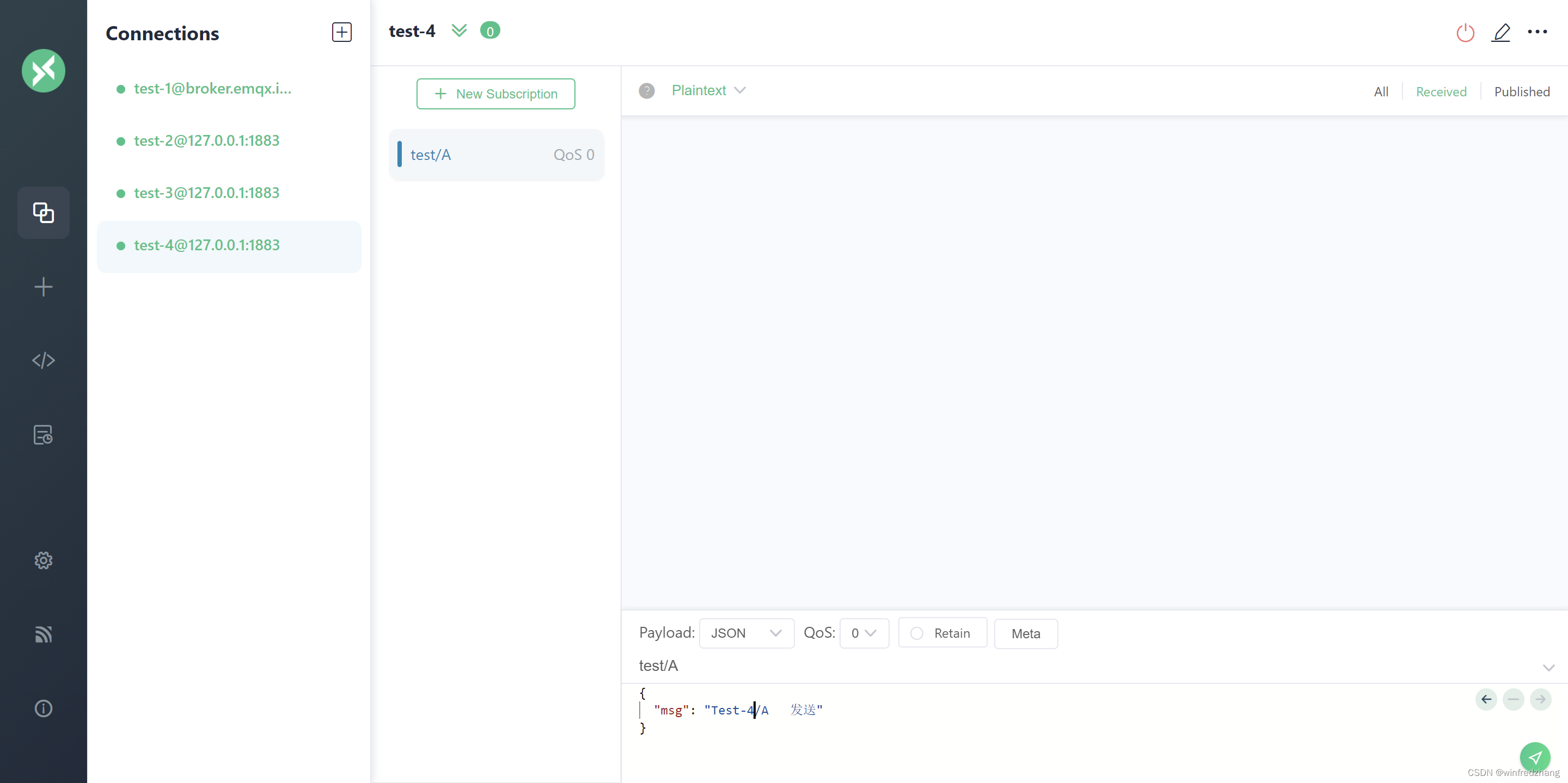1568x783 pixels.
Task: Go to previous message in payload history
Action: tap(1486, 699)
